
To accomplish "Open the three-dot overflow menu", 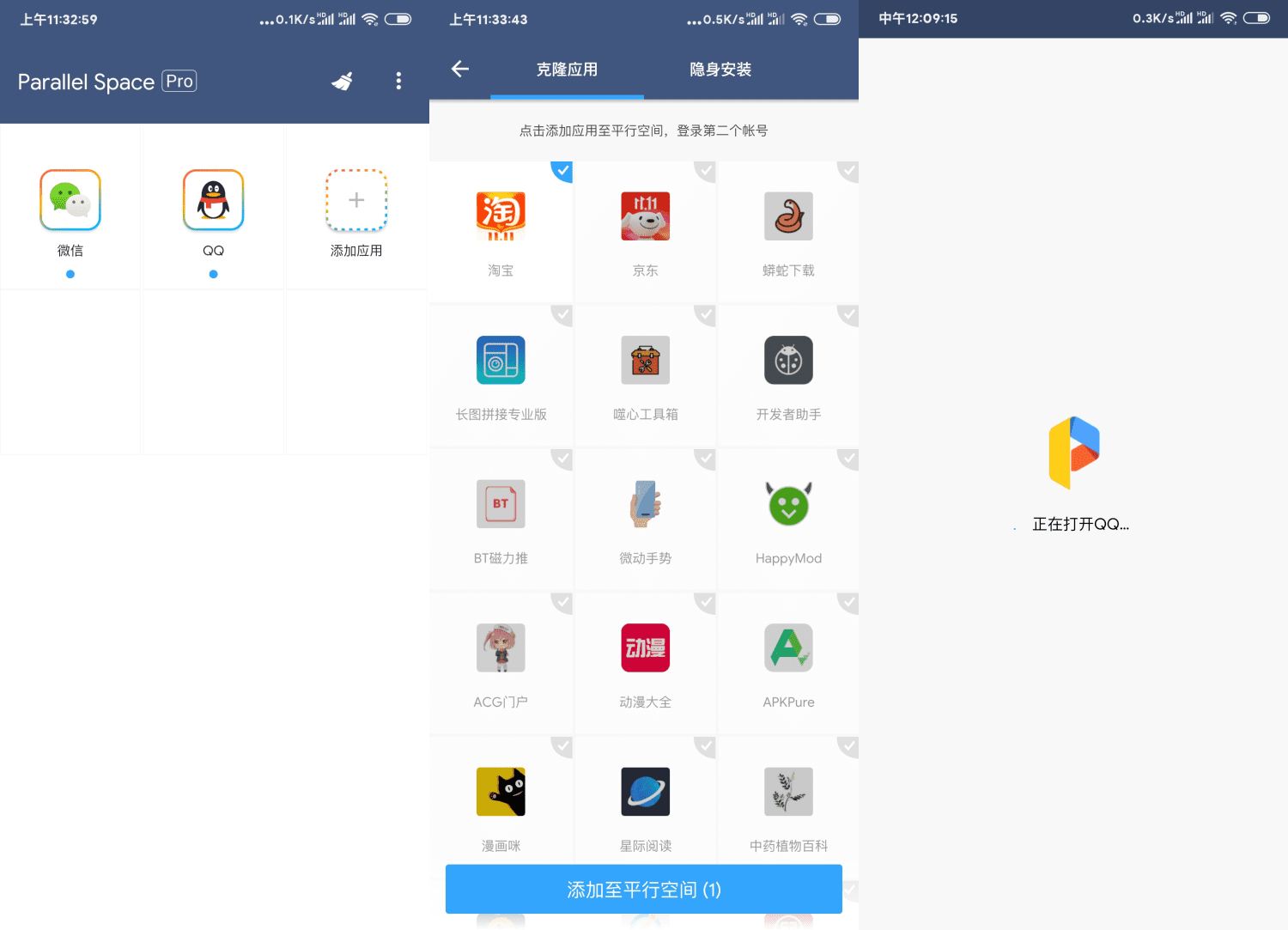I will pos(398,80).
